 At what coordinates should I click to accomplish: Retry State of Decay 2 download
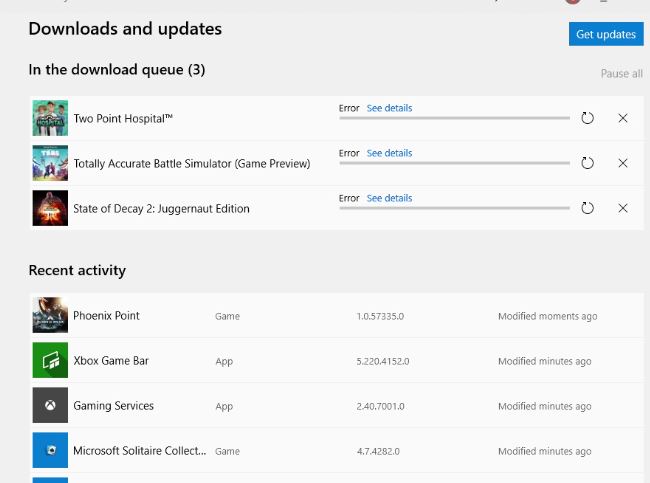click(587, 208)
